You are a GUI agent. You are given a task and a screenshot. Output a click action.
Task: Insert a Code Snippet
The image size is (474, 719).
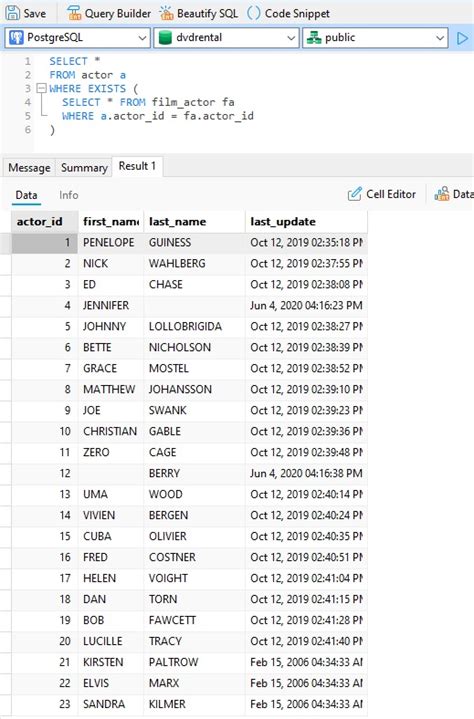(288, 13)
